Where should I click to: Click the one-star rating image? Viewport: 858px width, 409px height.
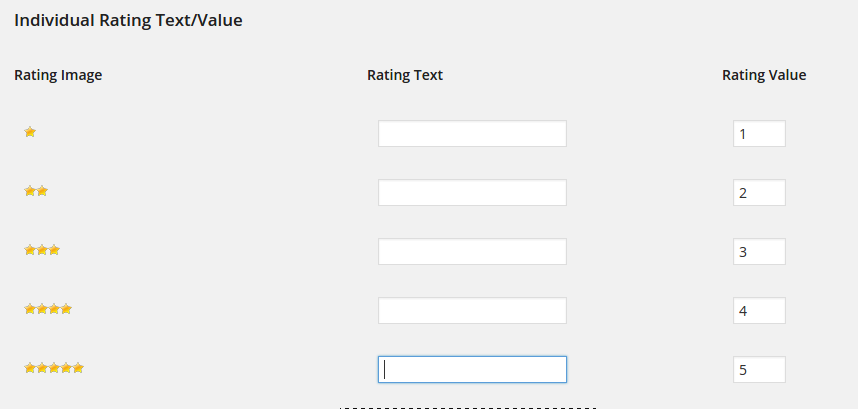click(30, 132)
